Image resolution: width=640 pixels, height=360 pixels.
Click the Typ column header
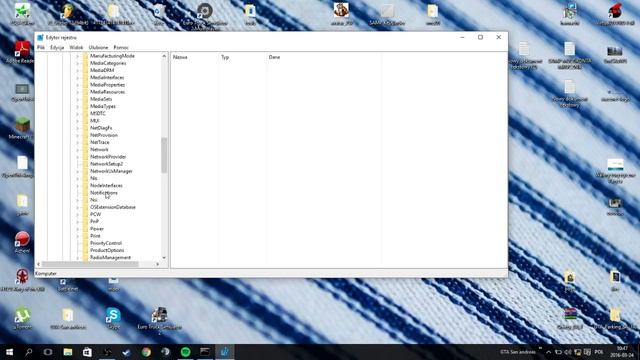point(225,57)
